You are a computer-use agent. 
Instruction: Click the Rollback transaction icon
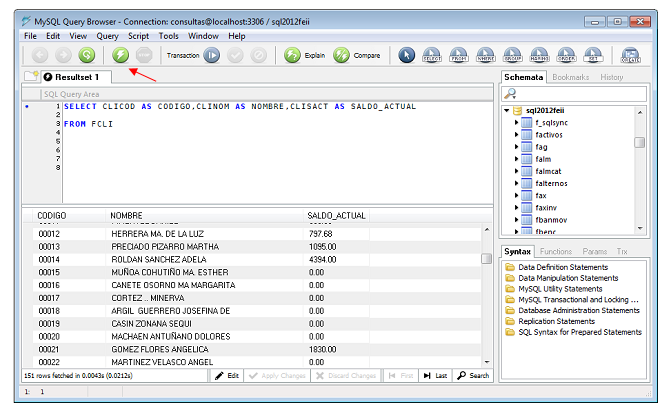(x=258, y=55)
